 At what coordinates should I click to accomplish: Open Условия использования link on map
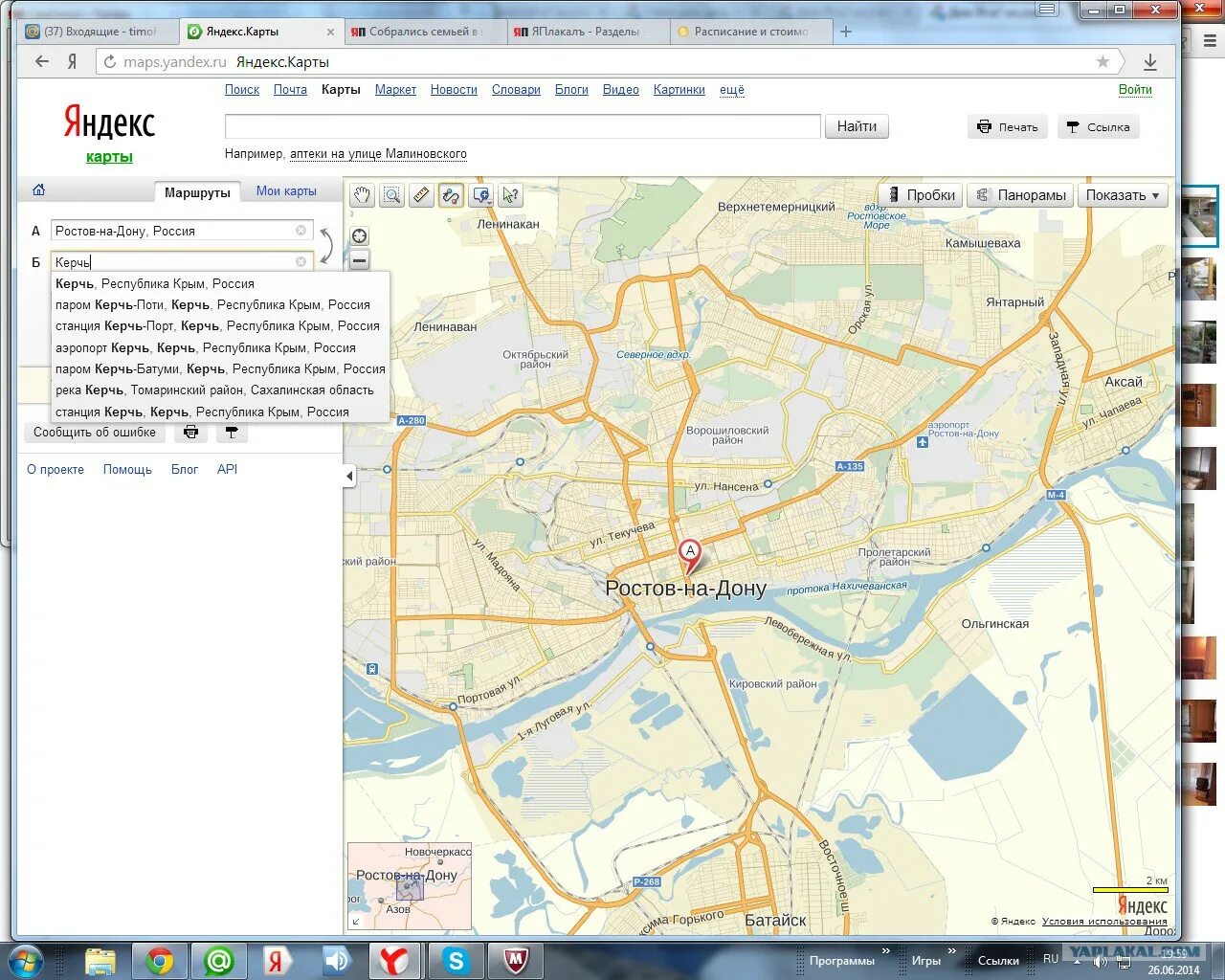click(x=1104, y=922)
